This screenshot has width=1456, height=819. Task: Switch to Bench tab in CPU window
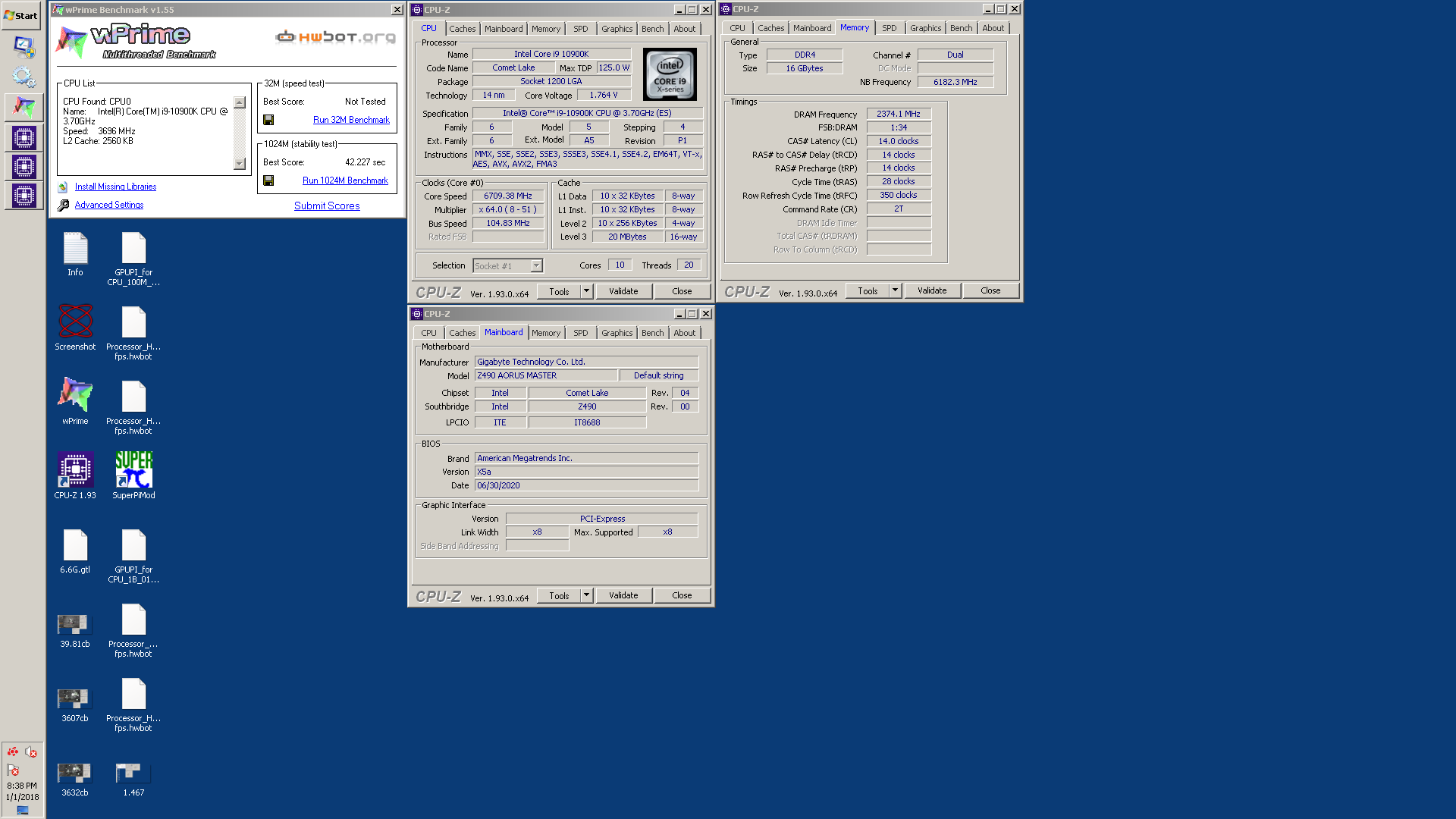pos(652,29)
